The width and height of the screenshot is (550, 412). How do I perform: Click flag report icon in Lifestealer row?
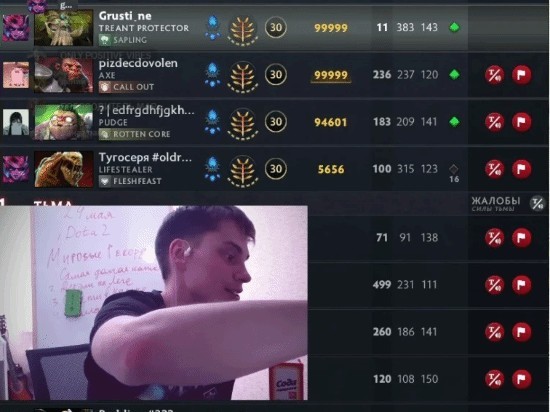(x=522, y=169)
